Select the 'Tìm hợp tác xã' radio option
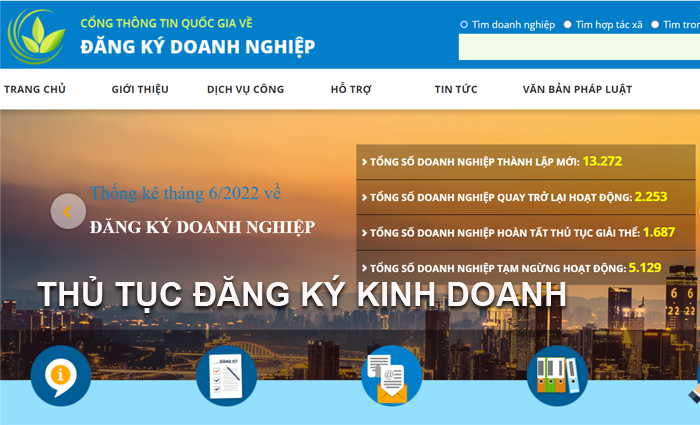The image size is (700, 425). pos(567,25)
